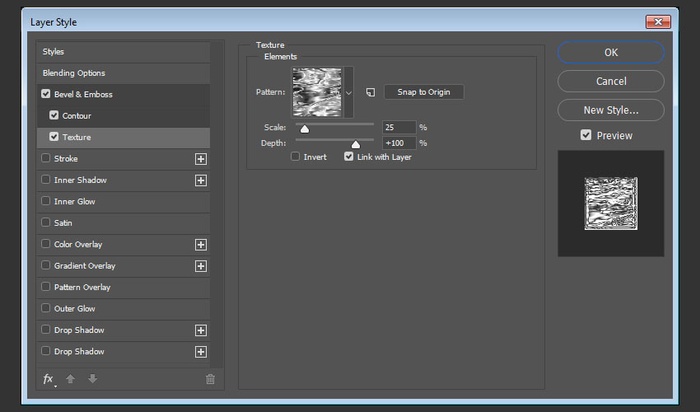The width and height of the screenshot is (700, 412).
Task: Click the Depth slider handle
Action: 355,144
